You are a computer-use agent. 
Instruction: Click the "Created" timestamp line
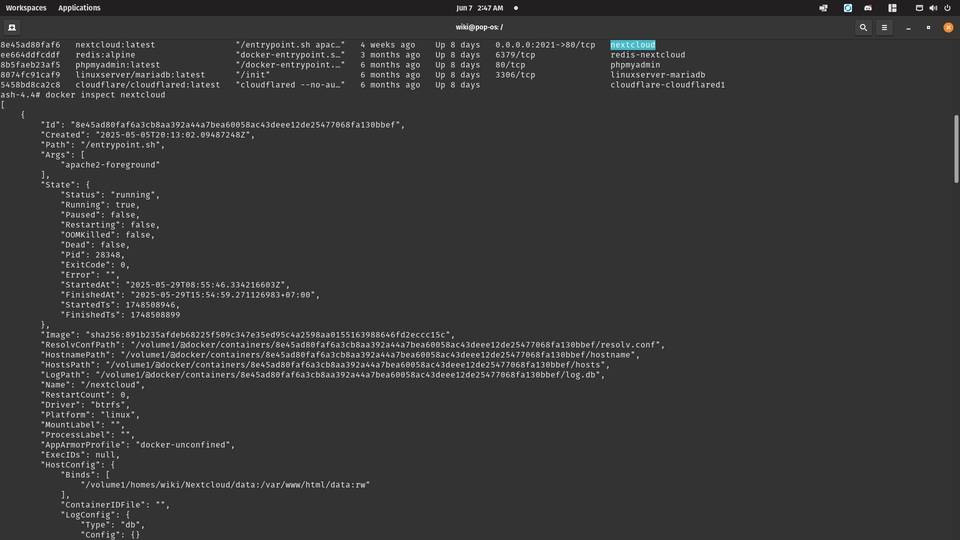point(148,135)
